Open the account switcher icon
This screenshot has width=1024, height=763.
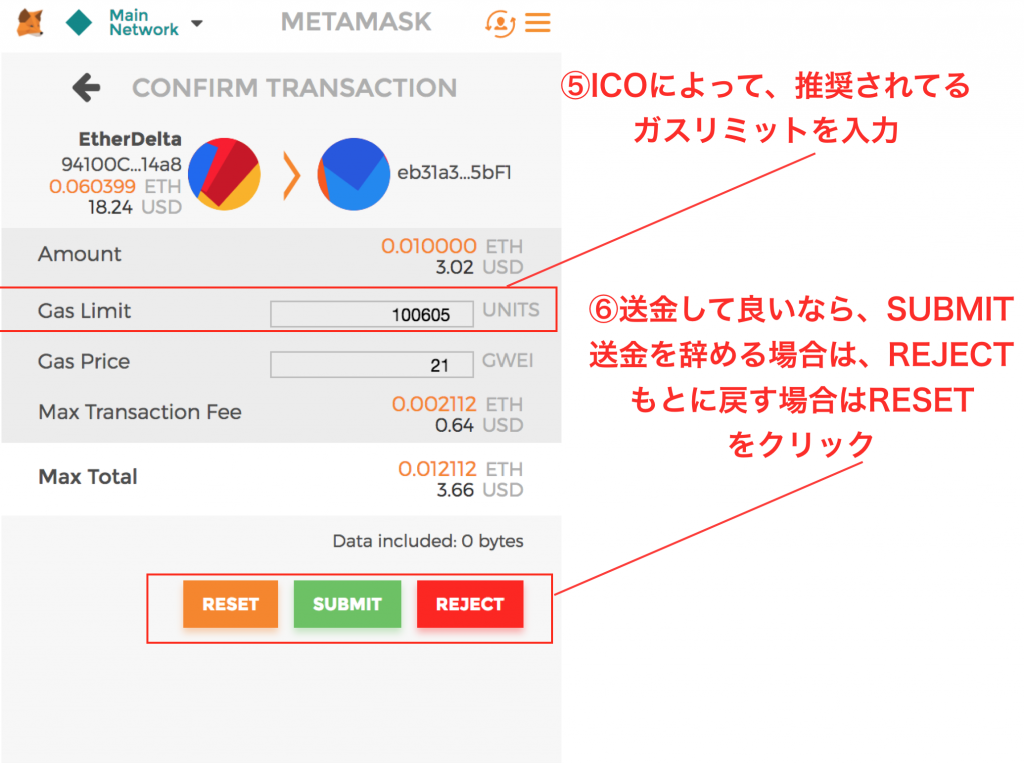[x=499, y=22]
